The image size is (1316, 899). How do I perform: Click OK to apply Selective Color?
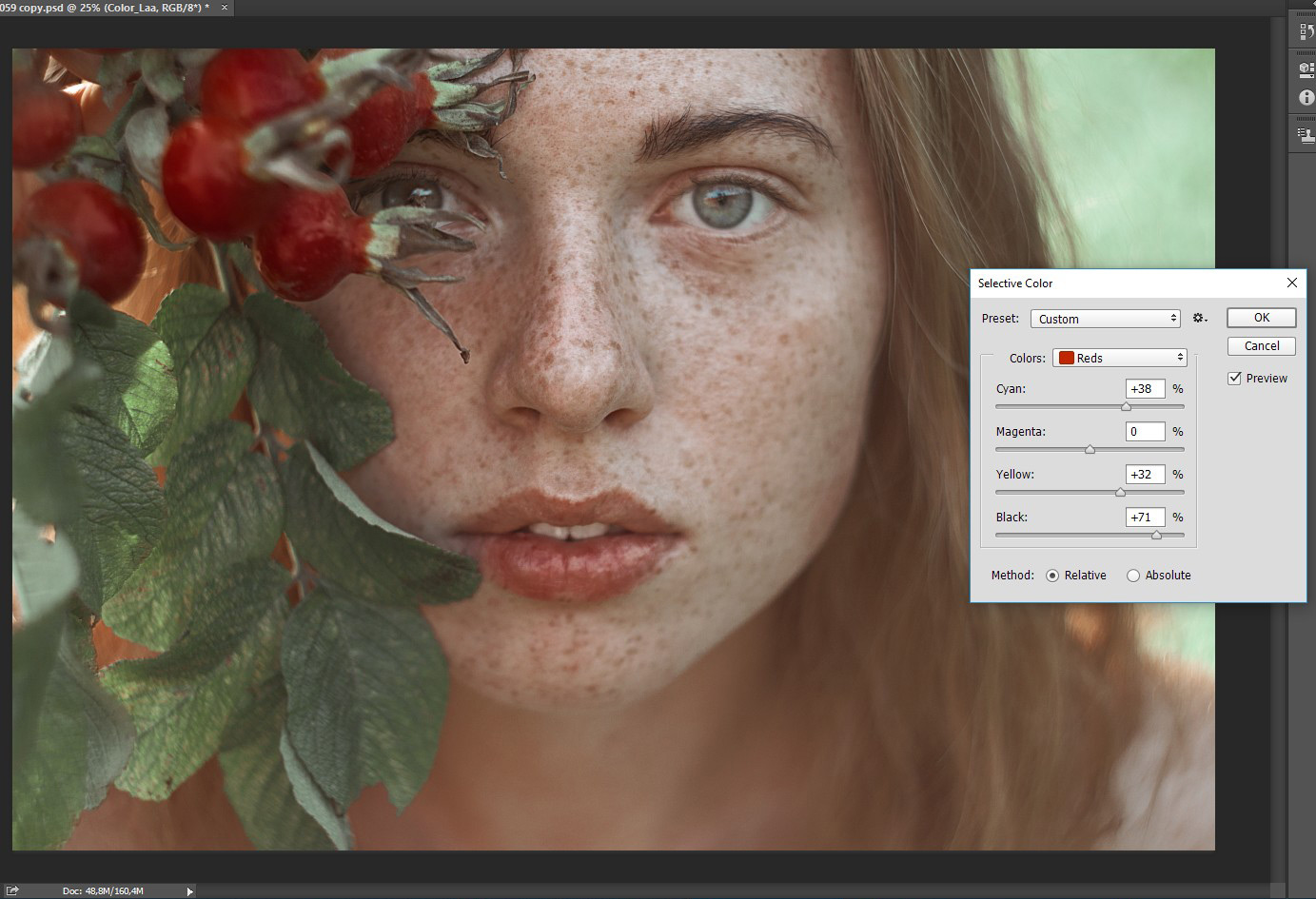pos(1262,318)
